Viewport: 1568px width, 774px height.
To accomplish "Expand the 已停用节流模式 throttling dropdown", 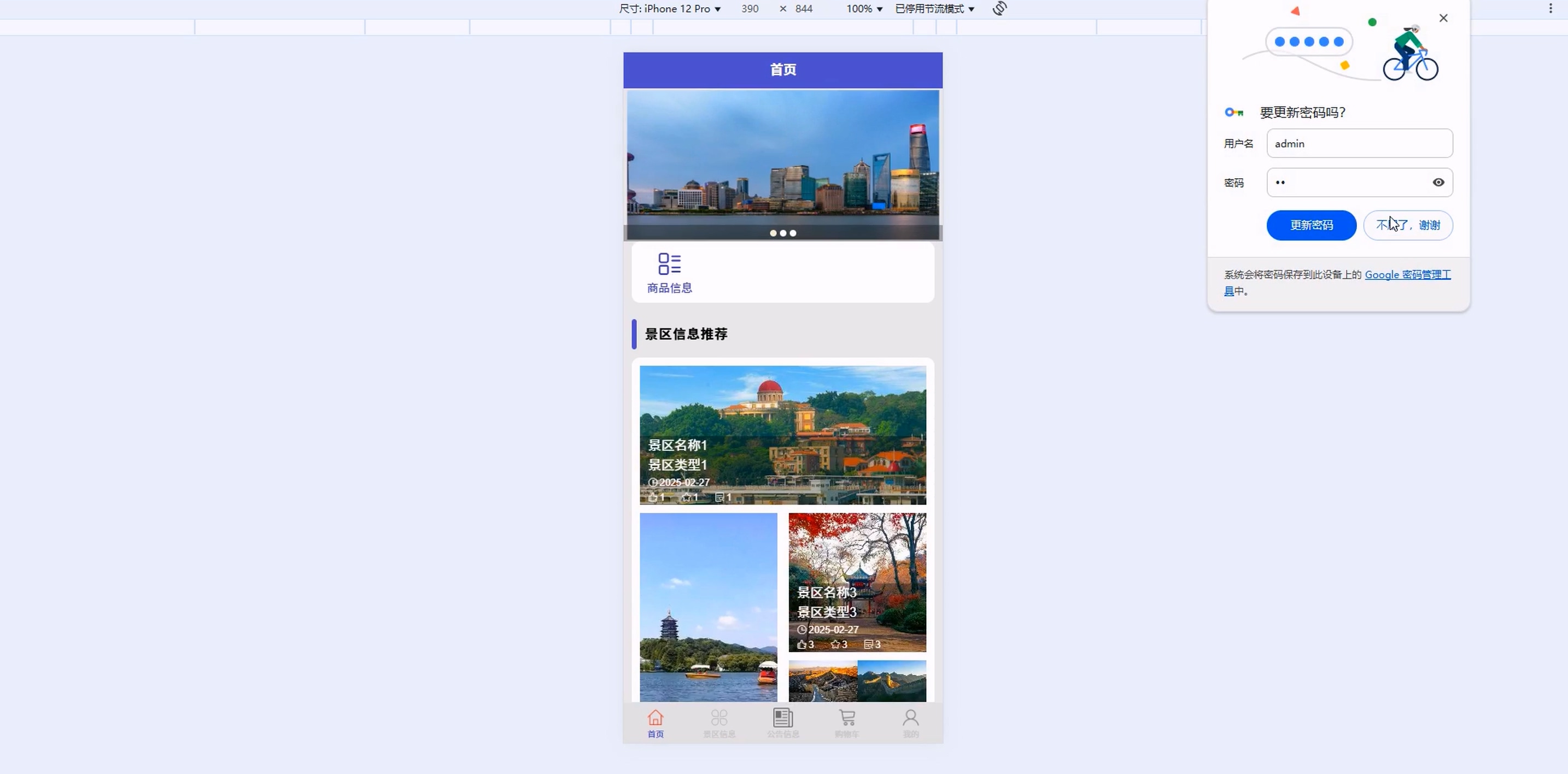I will tap(934, 9).
